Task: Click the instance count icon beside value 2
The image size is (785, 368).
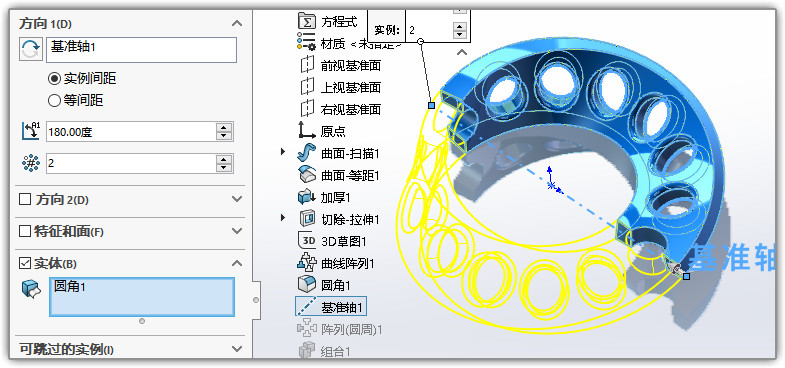Action: pos(31,163)
